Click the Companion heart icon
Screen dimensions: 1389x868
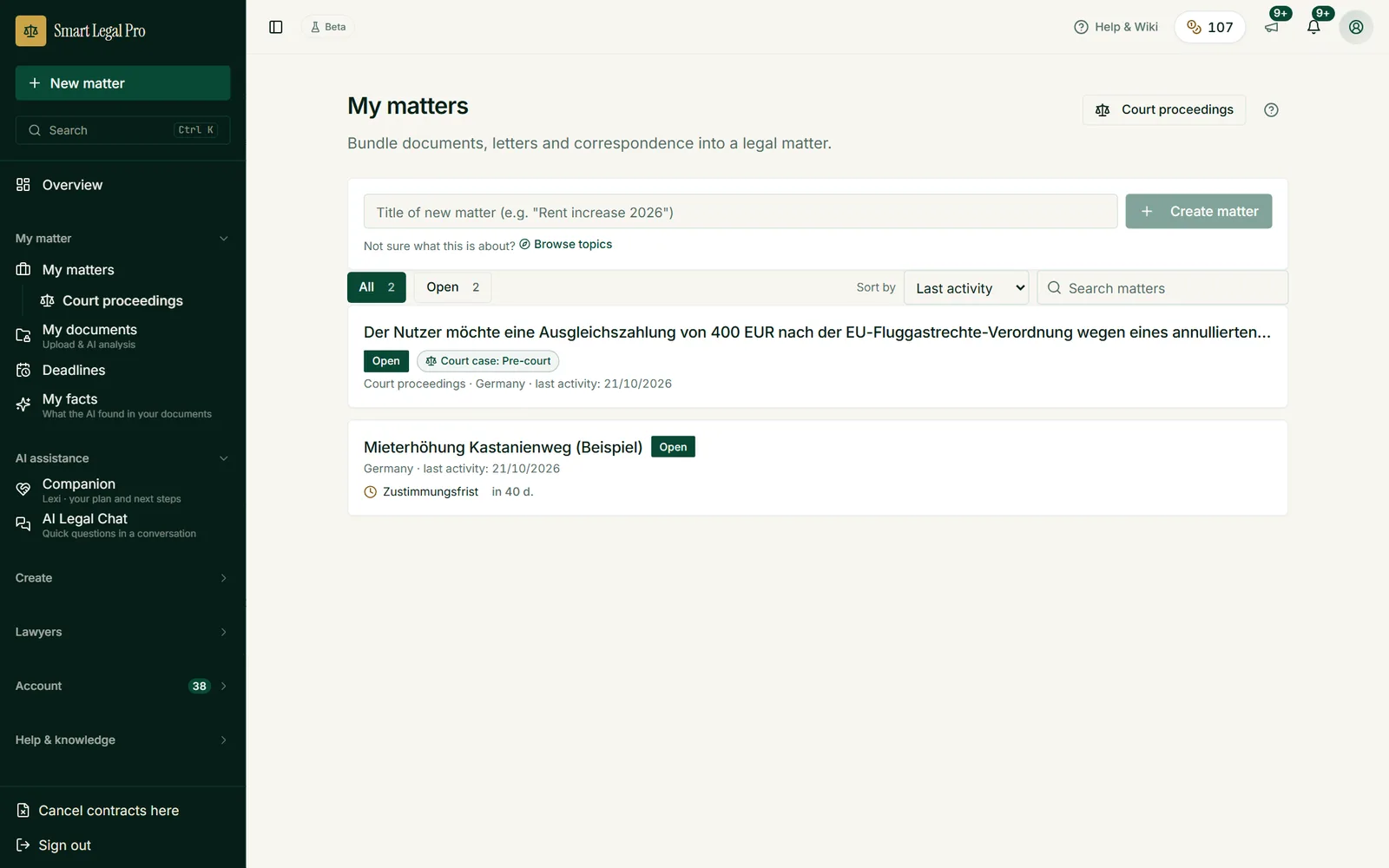23,490
